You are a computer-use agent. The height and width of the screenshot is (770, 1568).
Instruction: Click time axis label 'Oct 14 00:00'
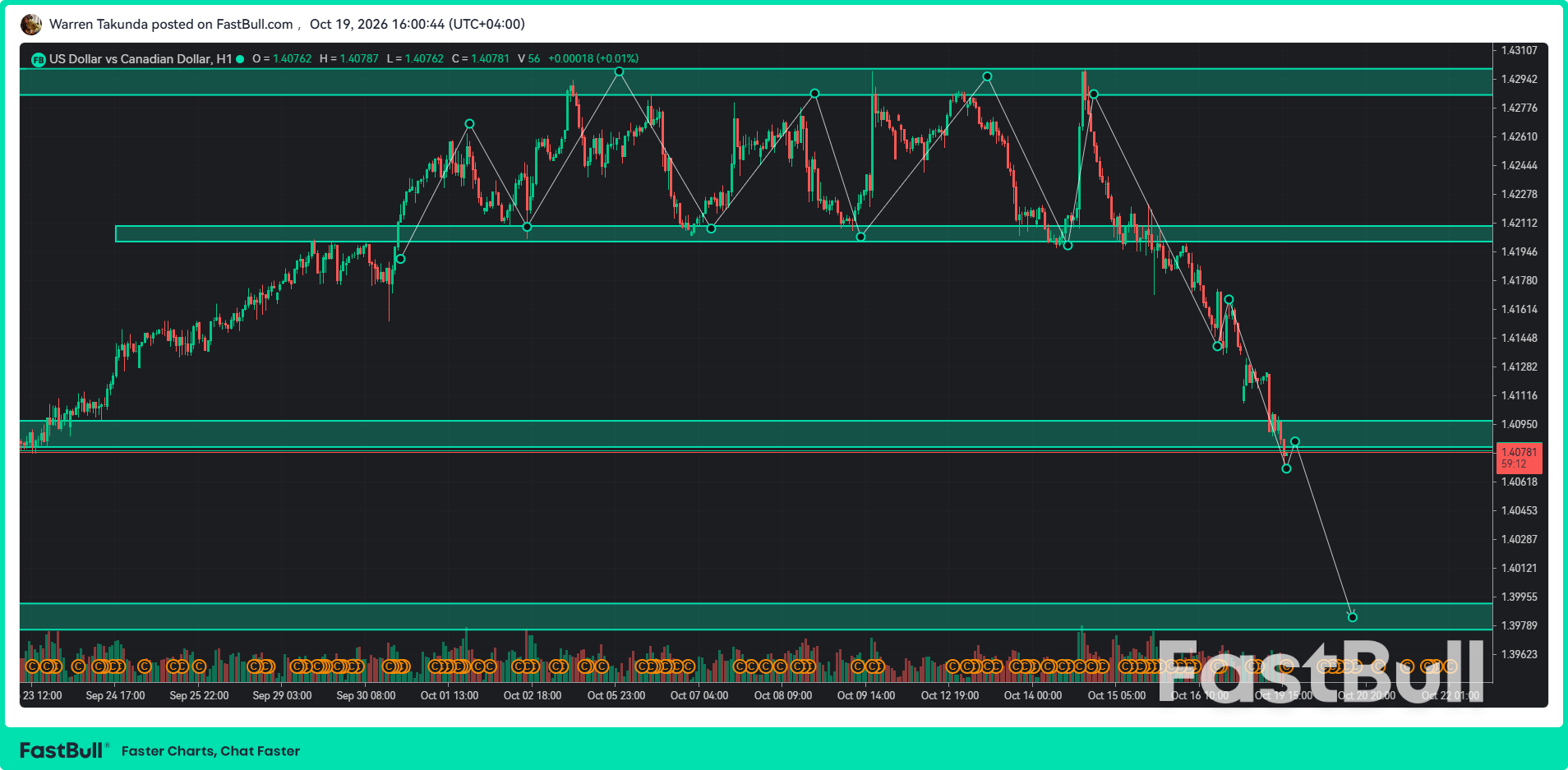point(1033,695)
